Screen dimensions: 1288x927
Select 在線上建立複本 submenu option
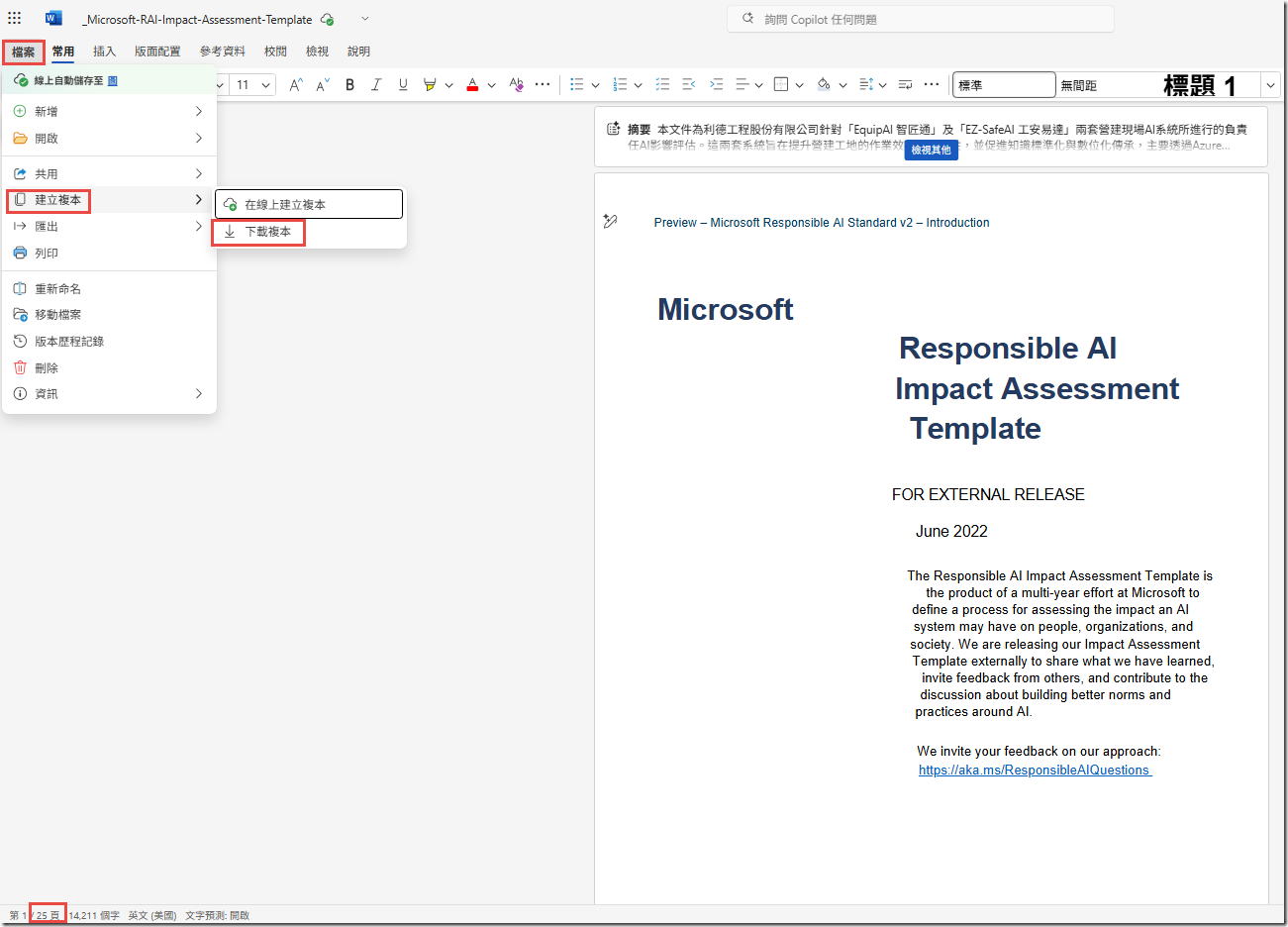point(309,204)
